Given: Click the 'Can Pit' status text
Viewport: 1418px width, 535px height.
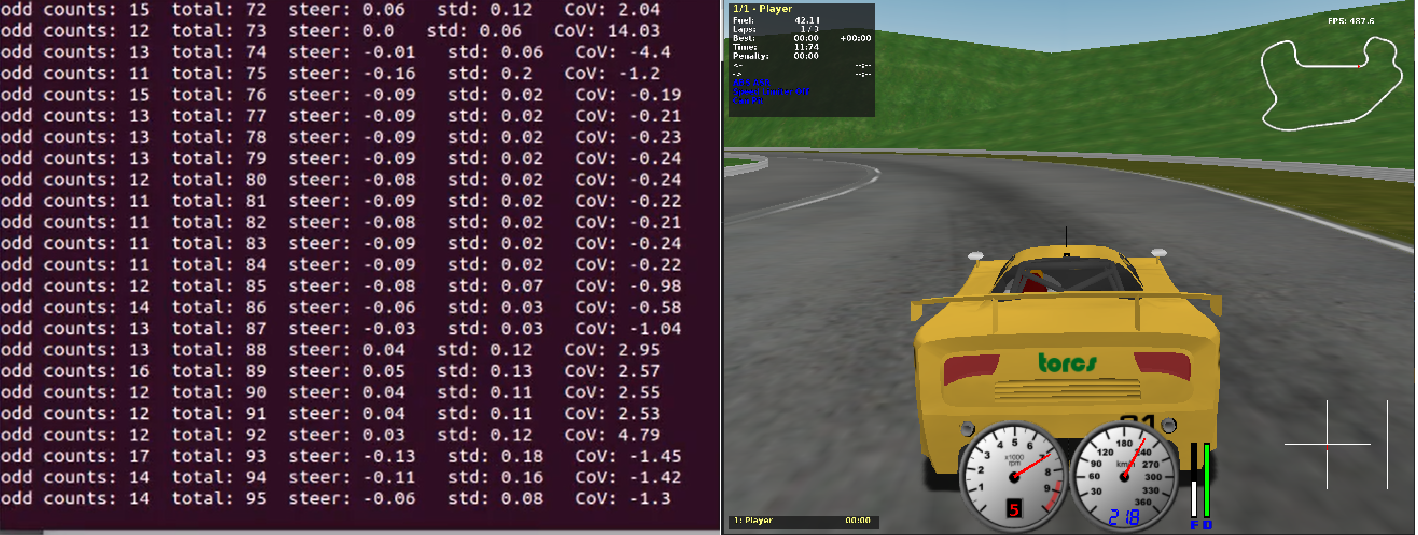Looking at the screenshot, I should coord(746,100).
